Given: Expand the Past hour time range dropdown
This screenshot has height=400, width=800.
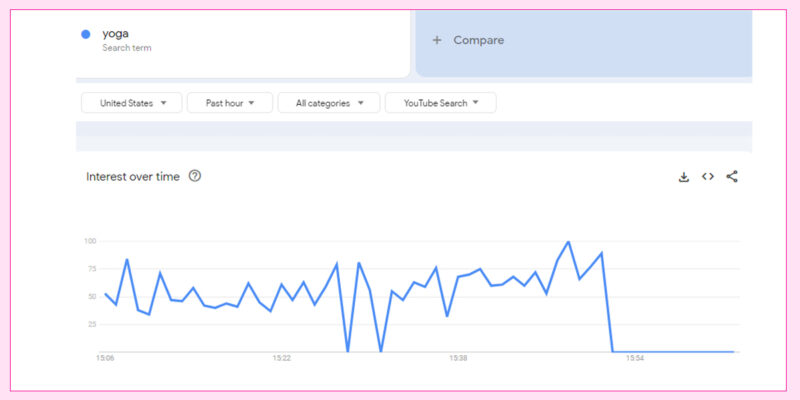Looking at the screenshot, I should tap(230, 103).
